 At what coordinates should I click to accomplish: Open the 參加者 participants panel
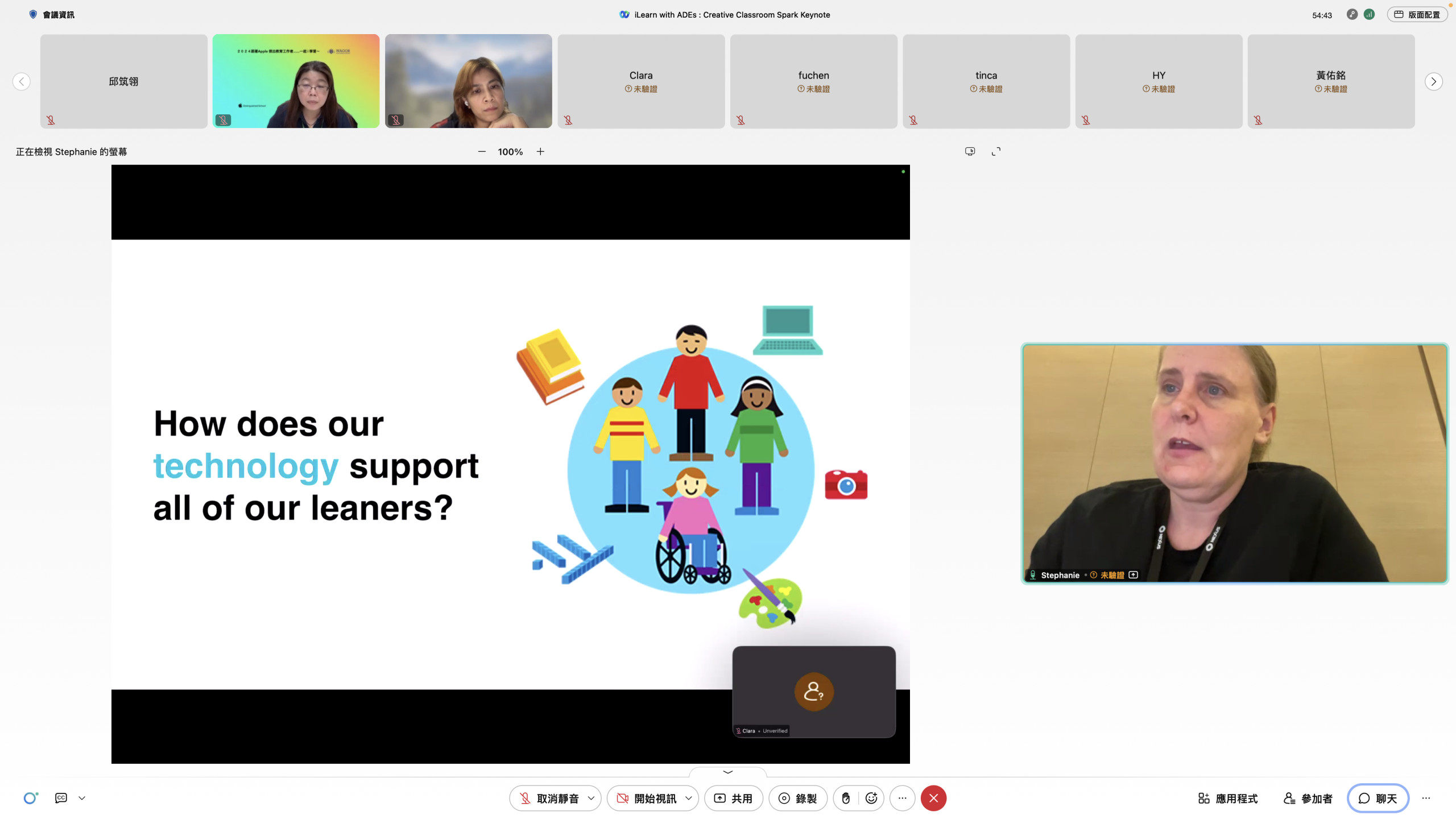click(1308, 798)
